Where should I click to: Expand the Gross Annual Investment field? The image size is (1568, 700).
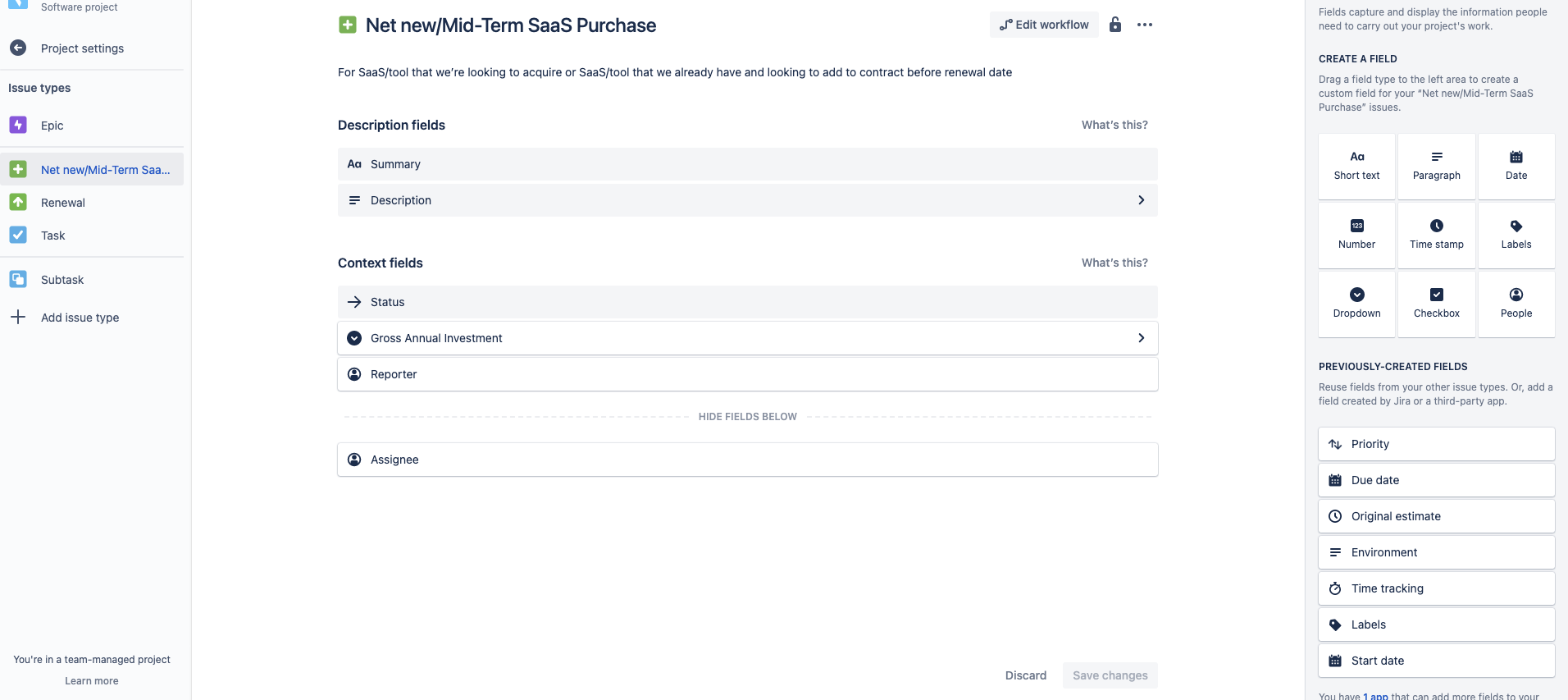coord(748,338)
